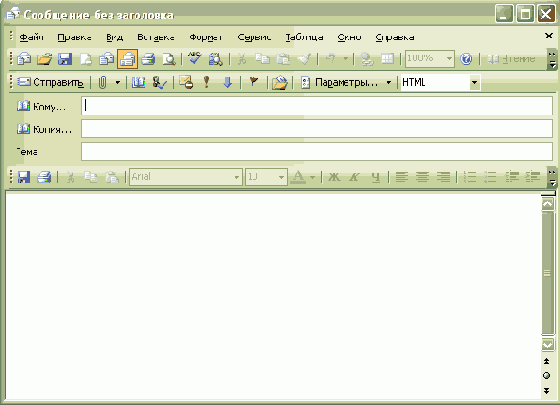Set low importance with the blue down arrow
This screenshot has width=560, height=405.
pyautogui.click(x=228, y=82)
